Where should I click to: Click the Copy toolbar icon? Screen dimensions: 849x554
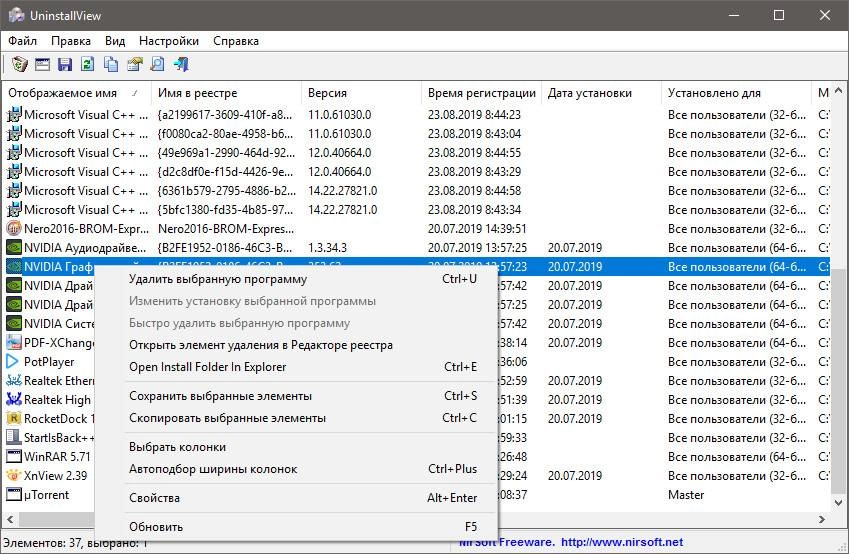111,64
